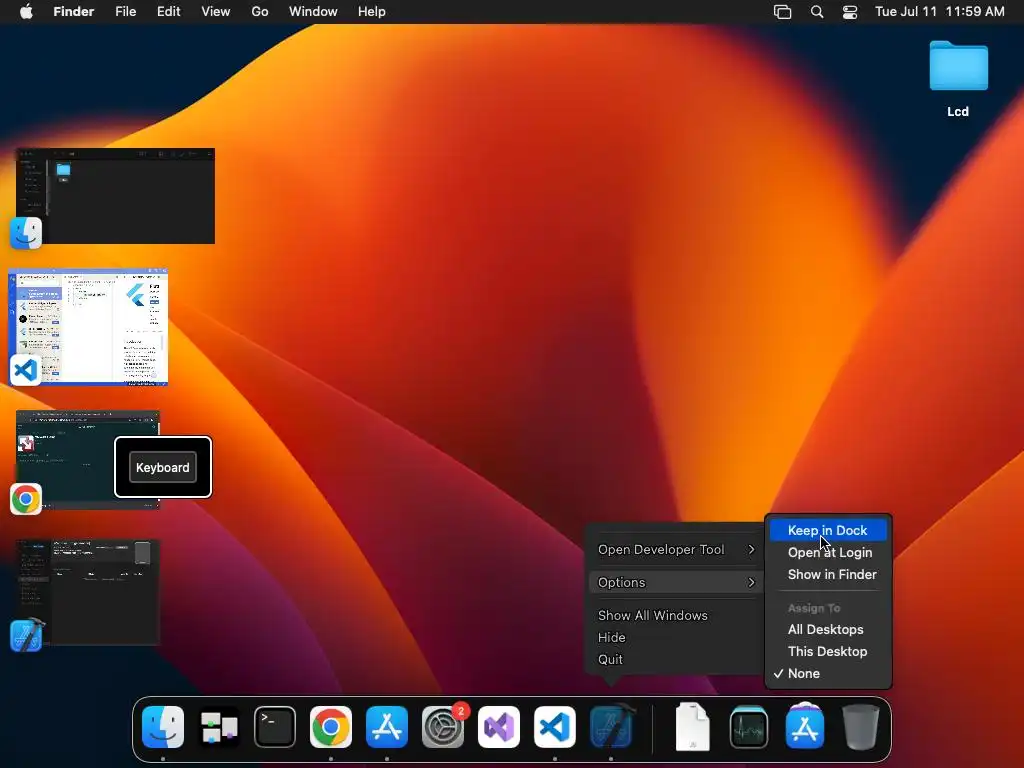Open the Edit menu

coord(168,12)
